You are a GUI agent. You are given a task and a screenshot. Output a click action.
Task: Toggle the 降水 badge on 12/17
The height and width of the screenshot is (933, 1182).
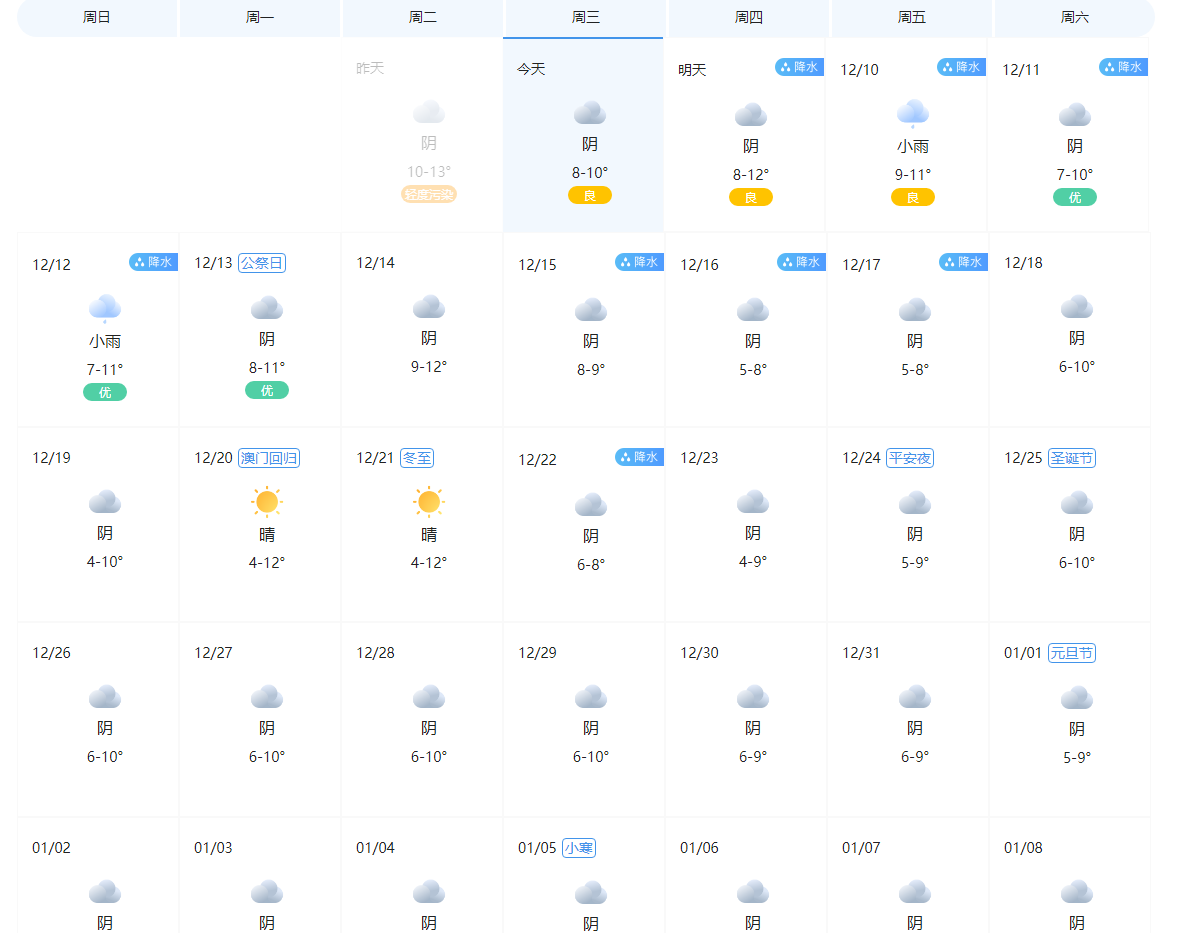point(961,261)
